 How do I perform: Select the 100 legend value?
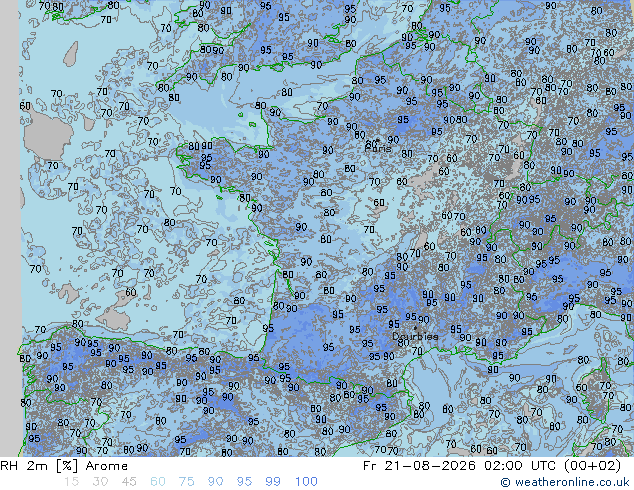(306, 482)
